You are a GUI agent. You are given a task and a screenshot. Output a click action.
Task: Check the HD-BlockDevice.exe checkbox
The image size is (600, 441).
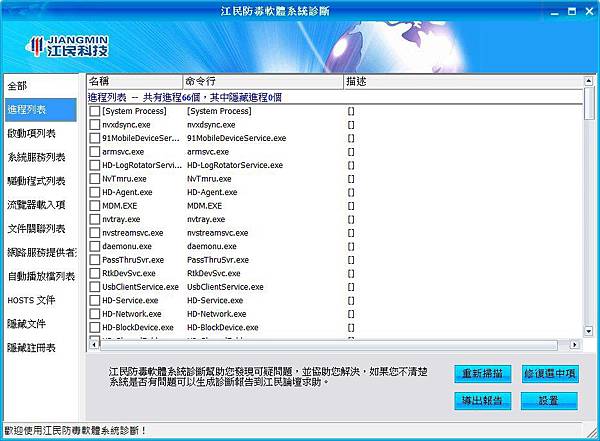95,327
